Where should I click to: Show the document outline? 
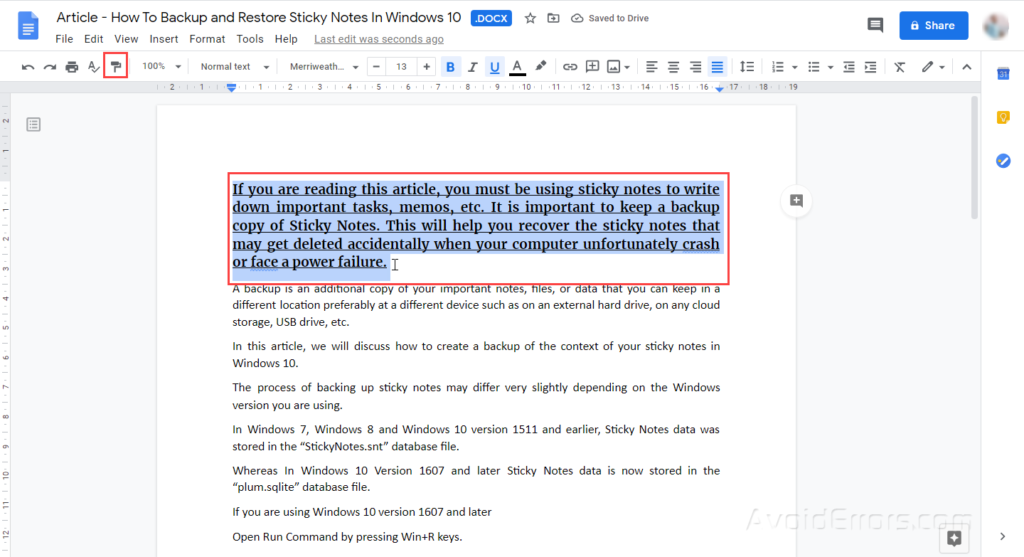coord(33,124)
